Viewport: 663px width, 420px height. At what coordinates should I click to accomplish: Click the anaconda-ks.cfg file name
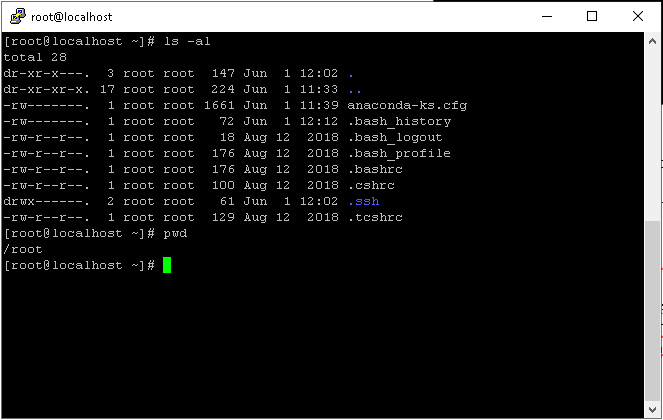[407, 106]
